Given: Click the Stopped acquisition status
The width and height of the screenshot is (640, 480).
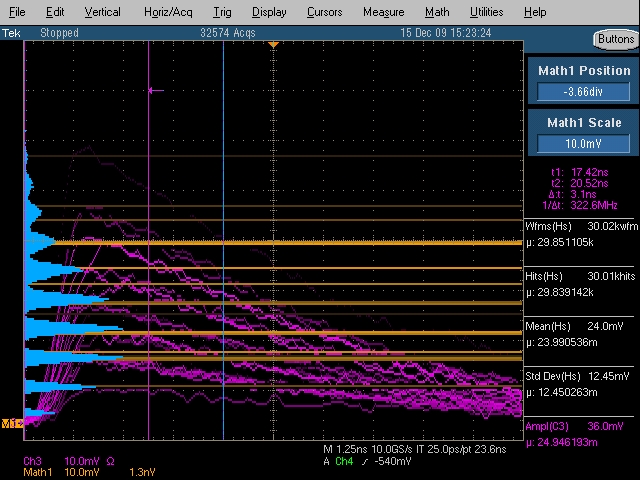Looking at the screenshot, I should [59, 33].
